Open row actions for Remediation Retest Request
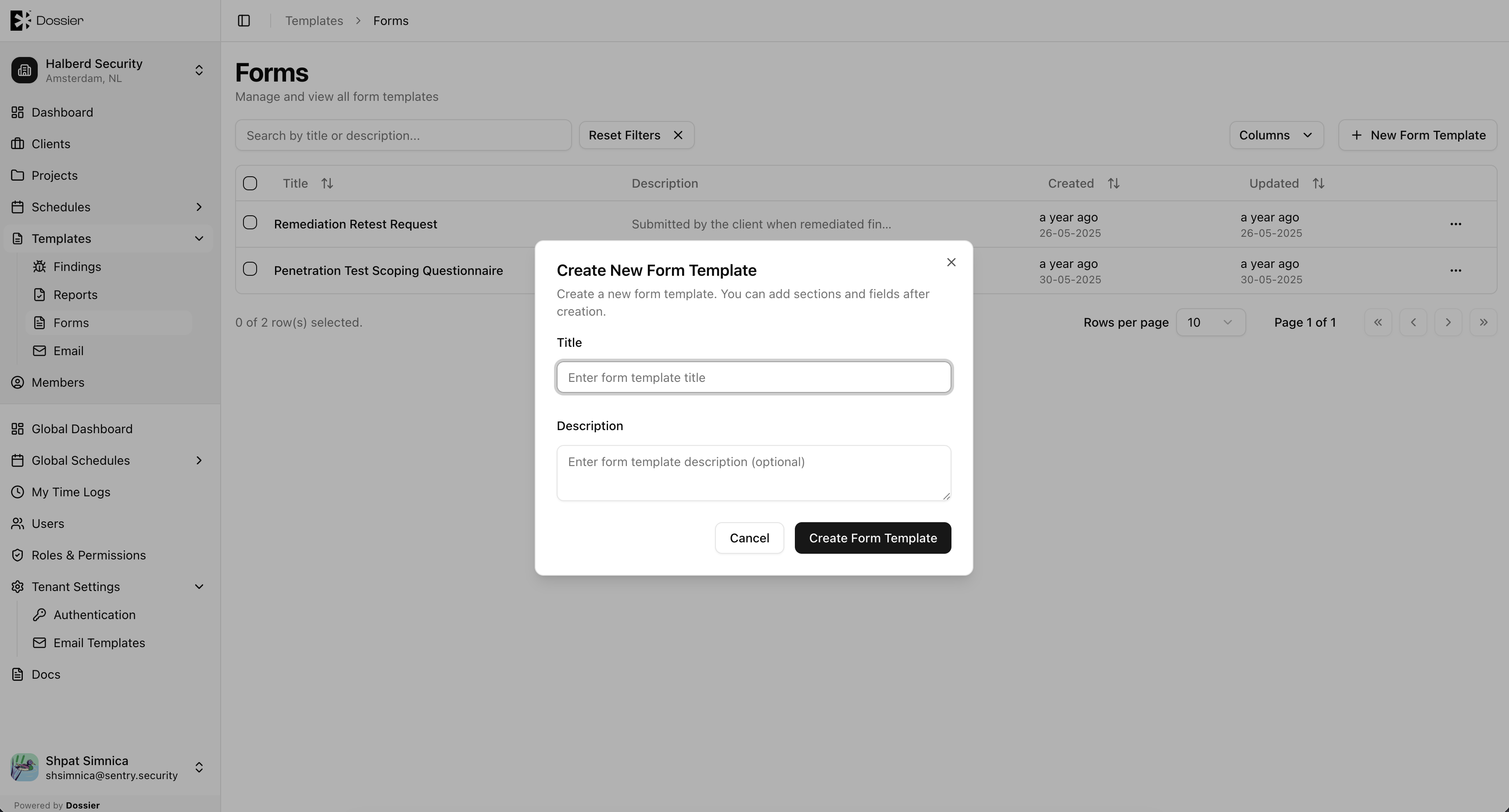The width and height of the screenshot is (1509, 812). point(1455,224)
